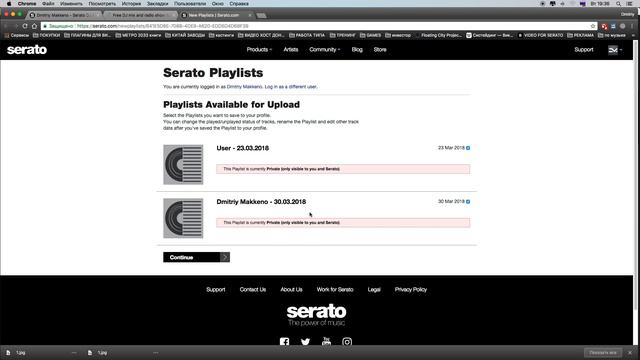Open the Support link in the top header
Image resolution: width=640 pixels, height=360 pixels.
pos(584,49)
